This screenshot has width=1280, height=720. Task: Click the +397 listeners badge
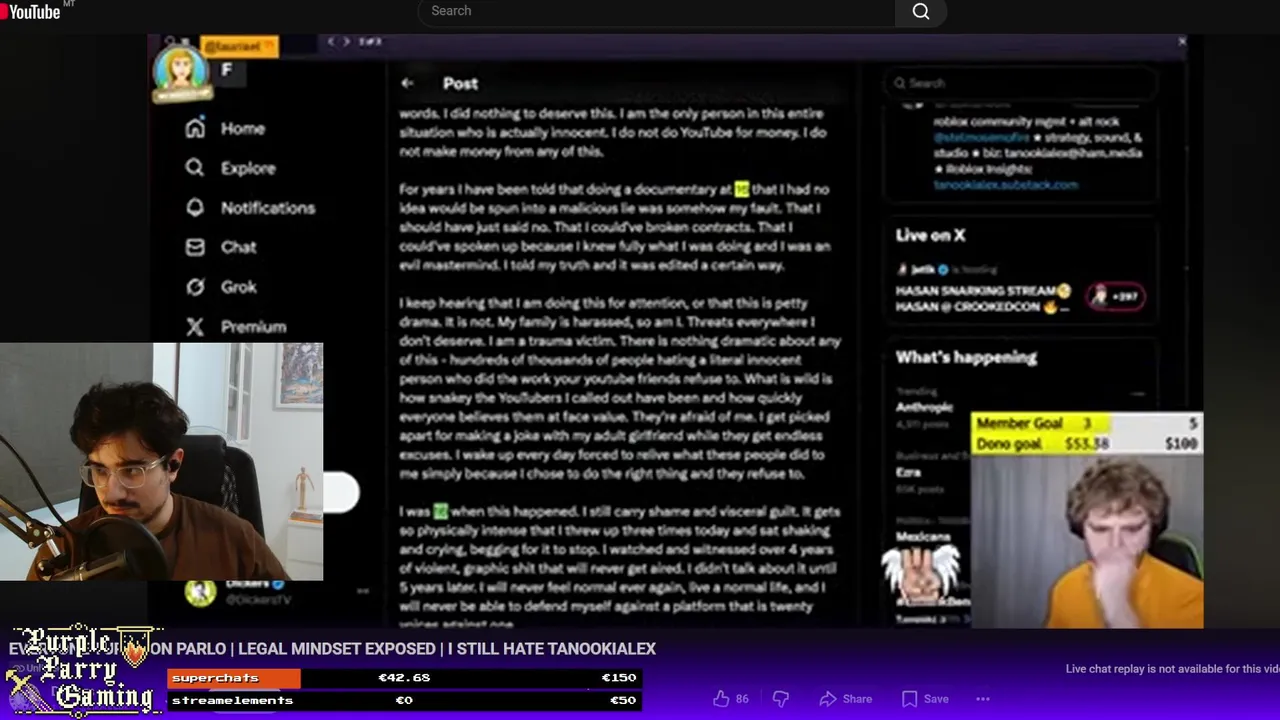[1116, 297]
